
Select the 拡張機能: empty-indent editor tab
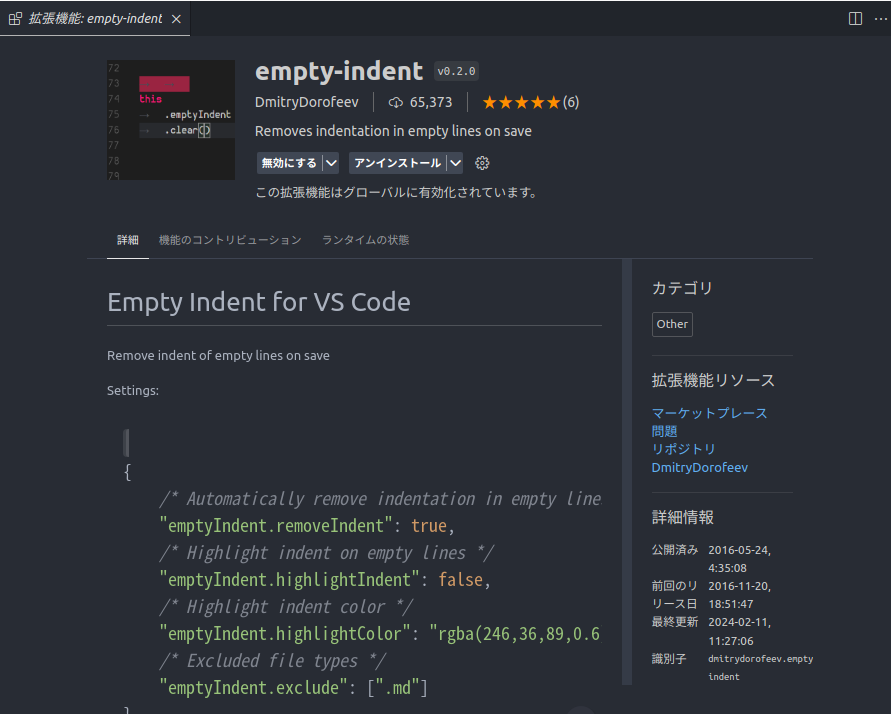(95, 18)
